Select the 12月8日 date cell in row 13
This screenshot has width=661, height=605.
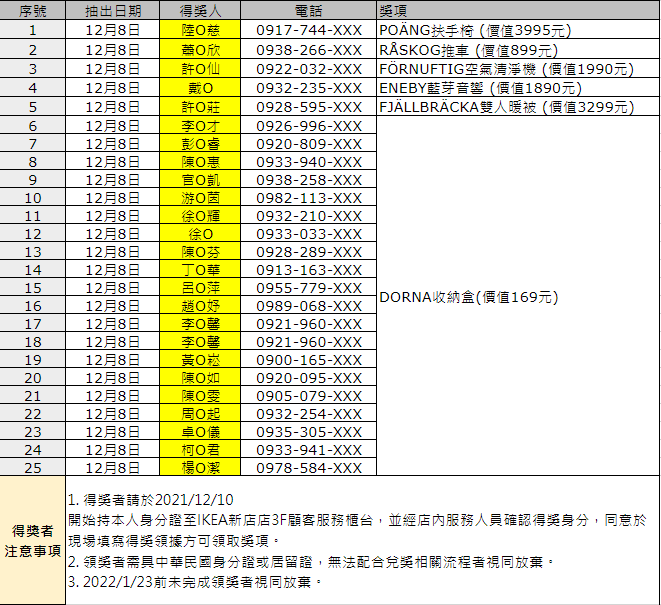pos(113,253)
